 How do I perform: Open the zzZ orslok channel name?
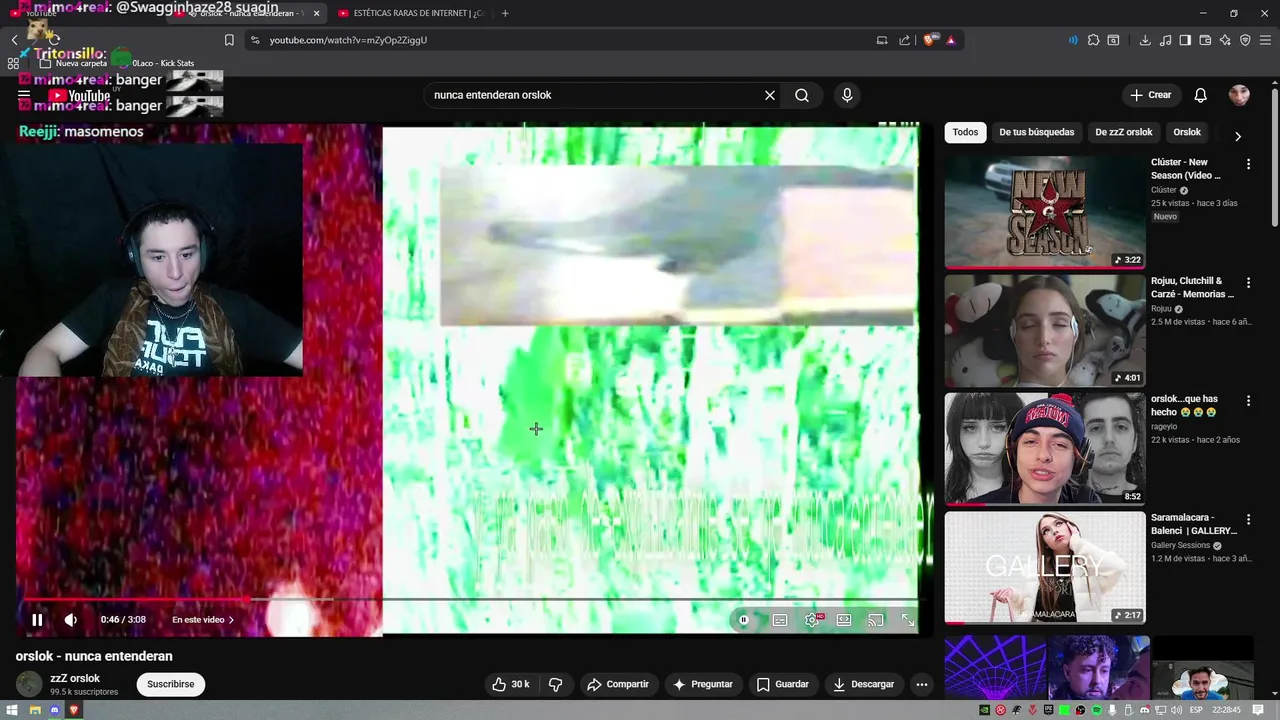pos(75,678)
